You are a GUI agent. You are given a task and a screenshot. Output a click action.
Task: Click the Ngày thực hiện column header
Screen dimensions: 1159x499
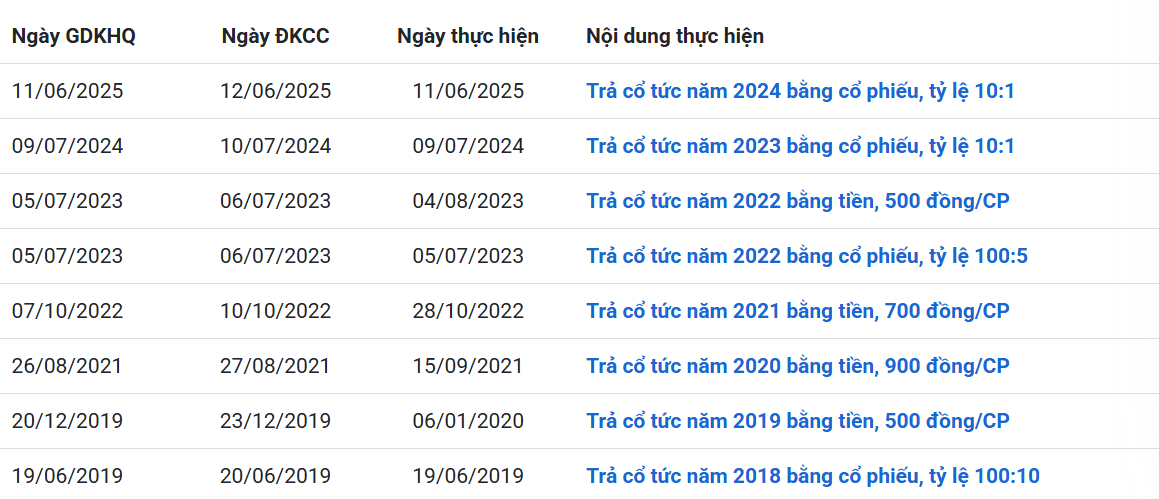468,37
